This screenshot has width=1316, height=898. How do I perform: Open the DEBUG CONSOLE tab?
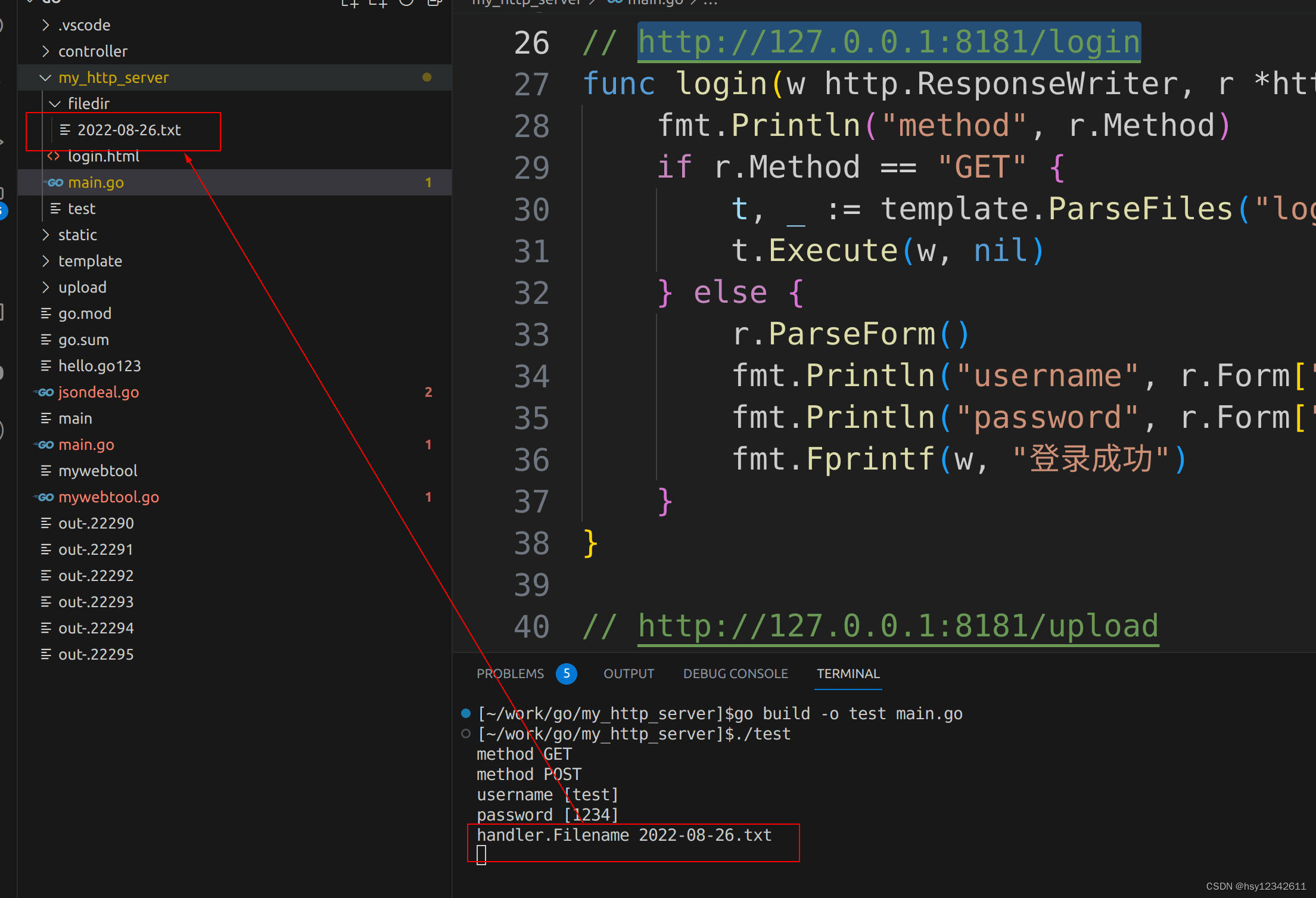pyautogui.click(x=735, y=674)
